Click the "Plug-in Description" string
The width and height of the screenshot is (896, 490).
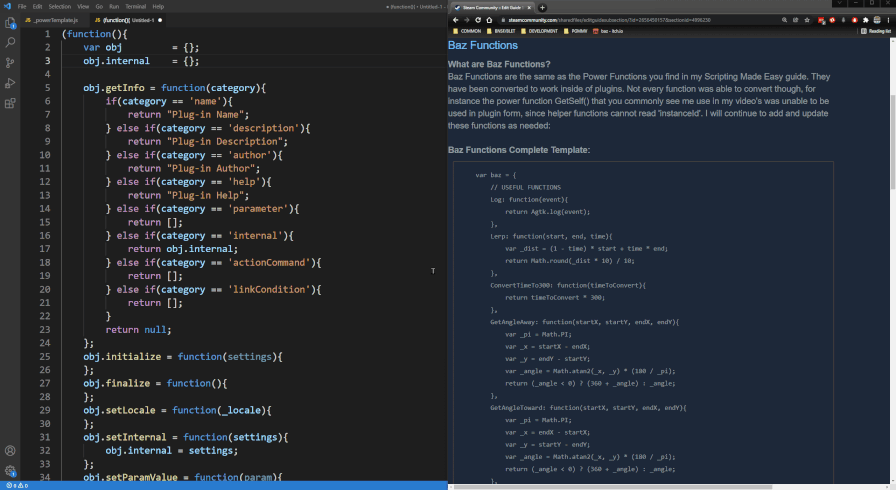click(x=225, y=142)
